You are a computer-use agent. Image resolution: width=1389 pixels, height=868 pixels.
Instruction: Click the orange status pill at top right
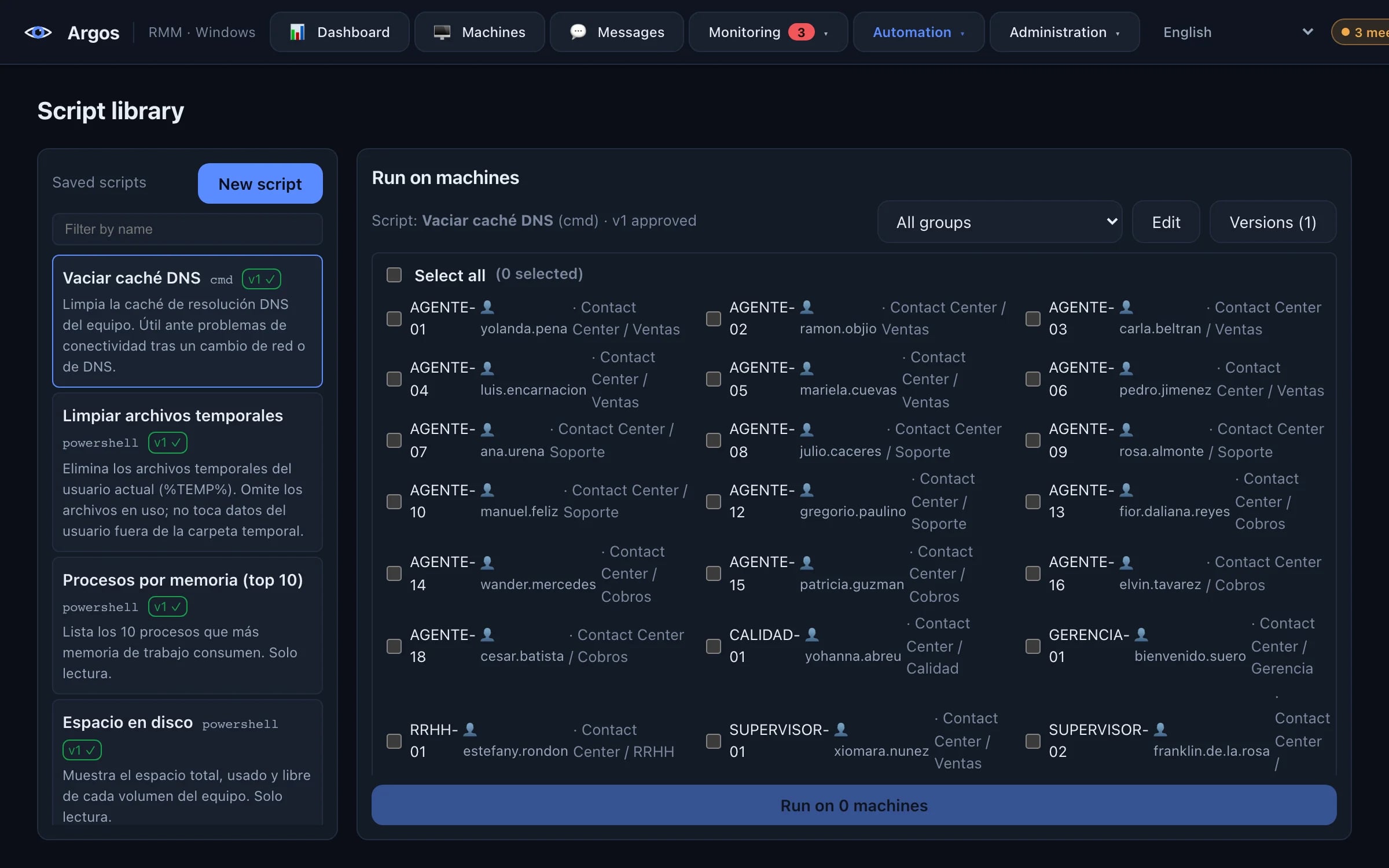pos(1361,32)
